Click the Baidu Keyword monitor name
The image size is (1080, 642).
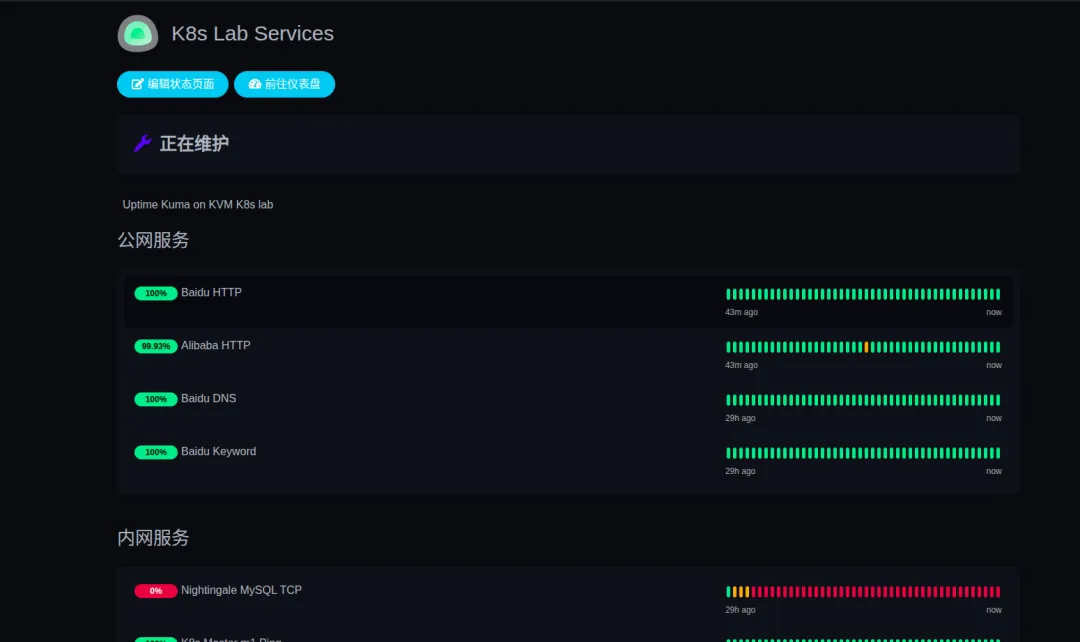coord(218,452)
